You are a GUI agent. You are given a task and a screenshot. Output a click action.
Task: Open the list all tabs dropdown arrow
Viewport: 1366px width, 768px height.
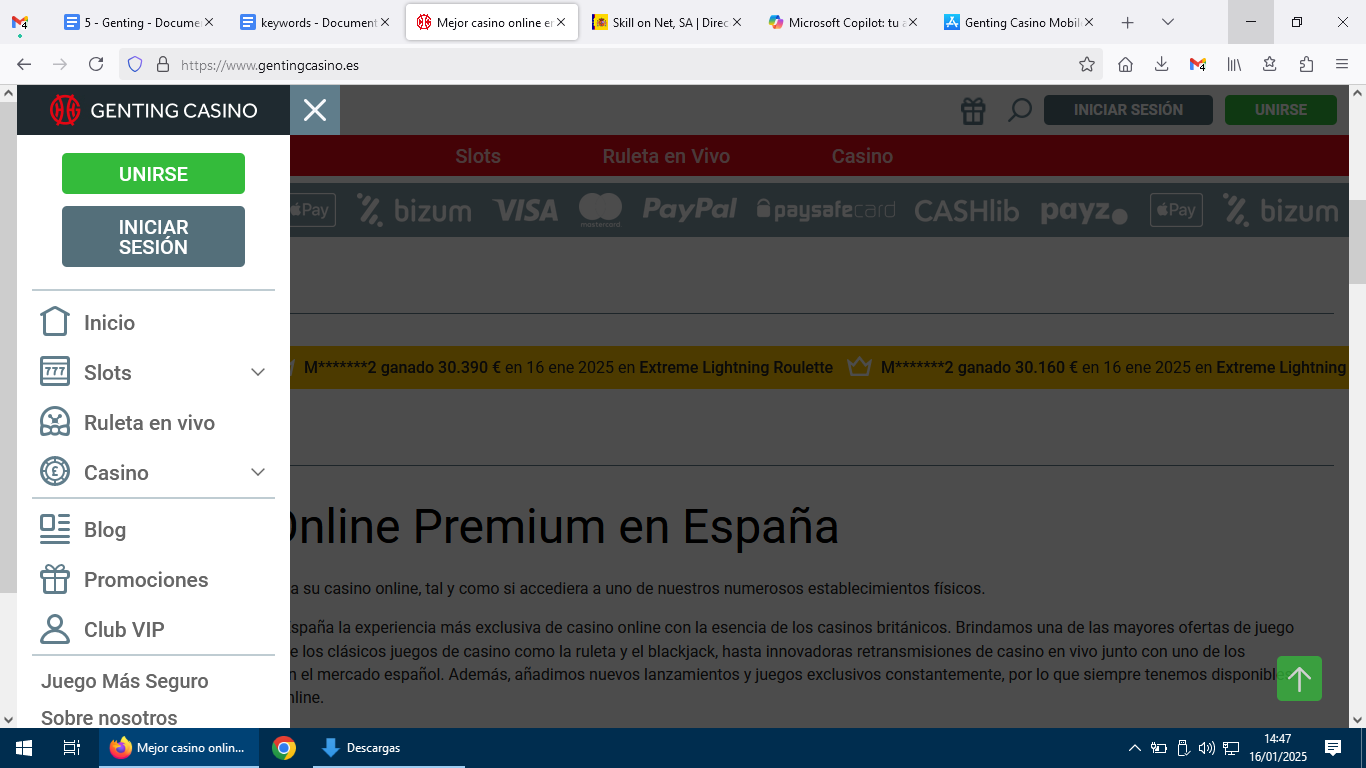(x=1168, y=22)
